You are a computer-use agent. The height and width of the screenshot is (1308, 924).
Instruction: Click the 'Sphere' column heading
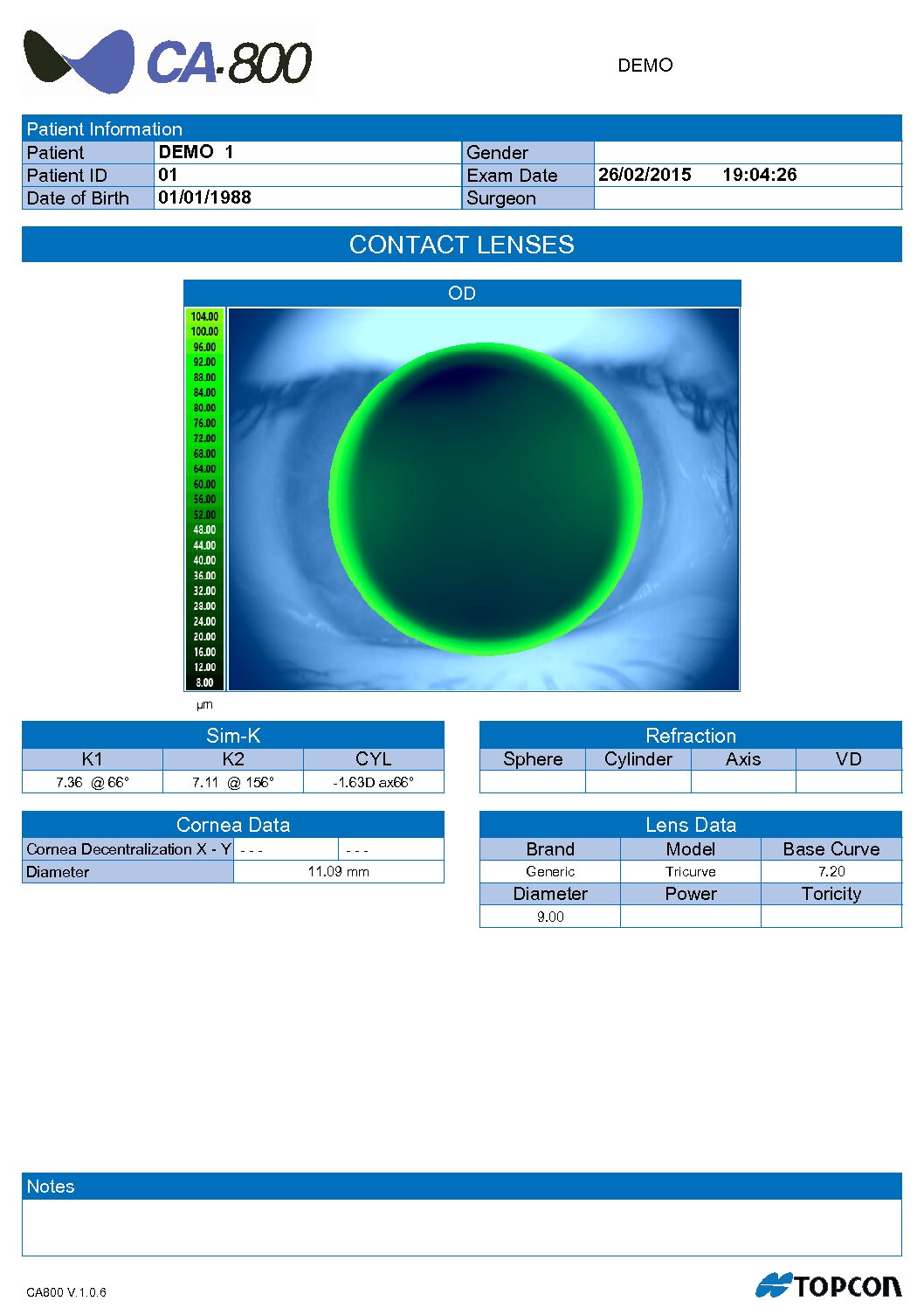(533, 759)
